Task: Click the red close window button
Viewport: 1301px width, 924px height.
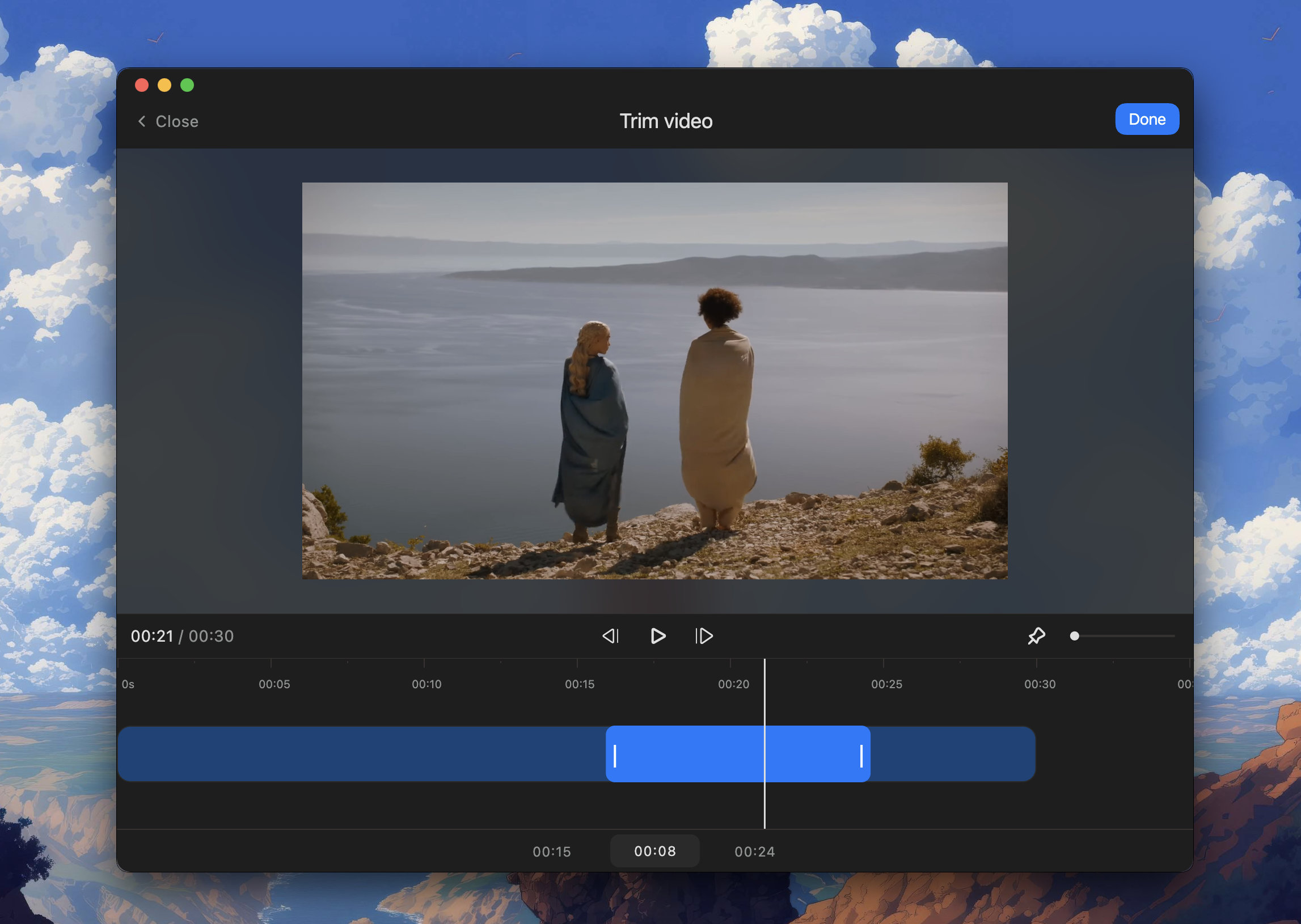Action: (142, 86)
